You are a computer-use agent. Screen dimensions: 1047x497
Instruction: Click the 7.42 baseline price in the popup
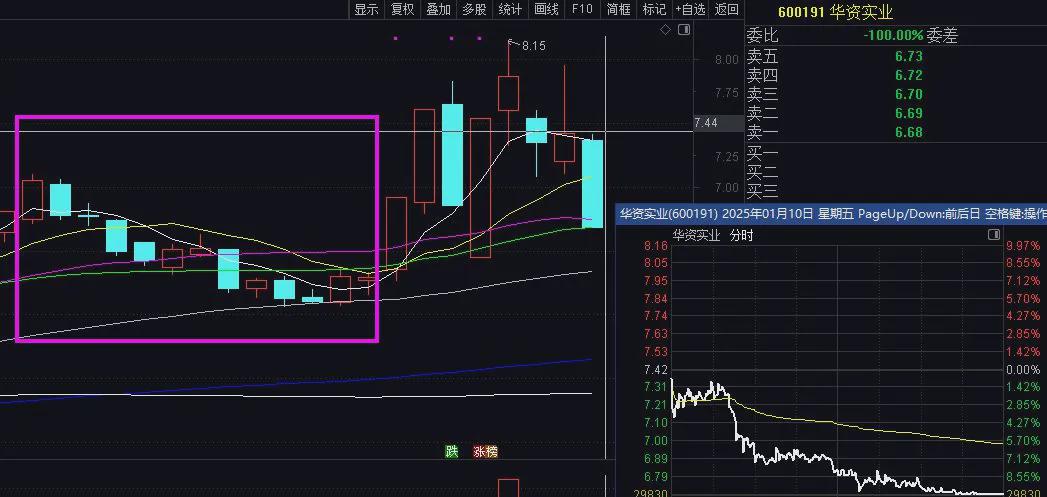[x=656, y=369]
